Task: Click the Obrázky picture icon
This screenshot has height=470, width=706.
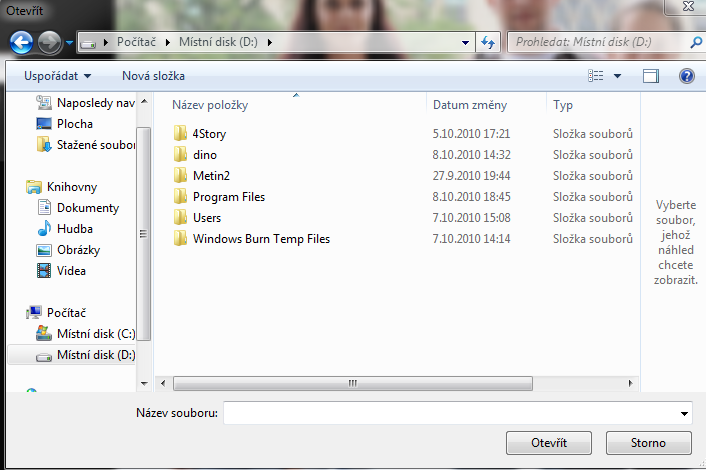Action: [x=44, y=250]
